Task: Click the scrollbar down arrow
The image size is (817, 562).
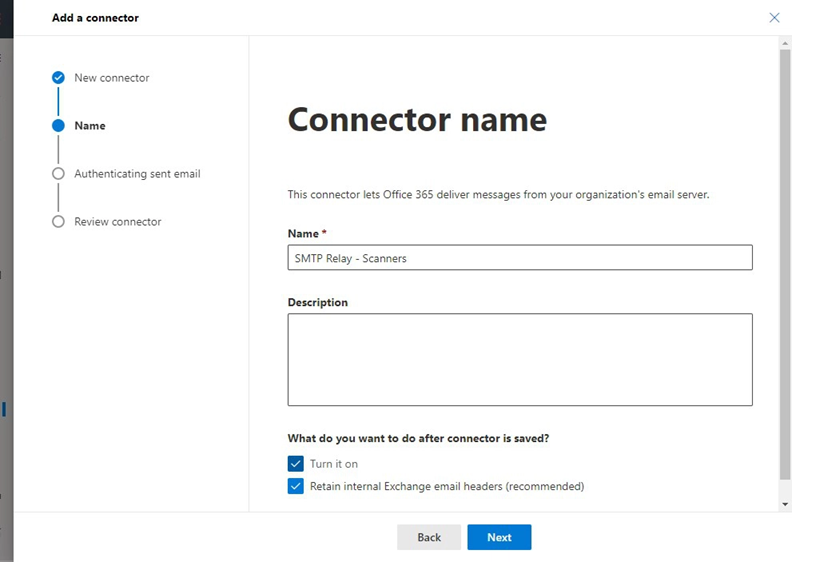Action: coord(785,504)
